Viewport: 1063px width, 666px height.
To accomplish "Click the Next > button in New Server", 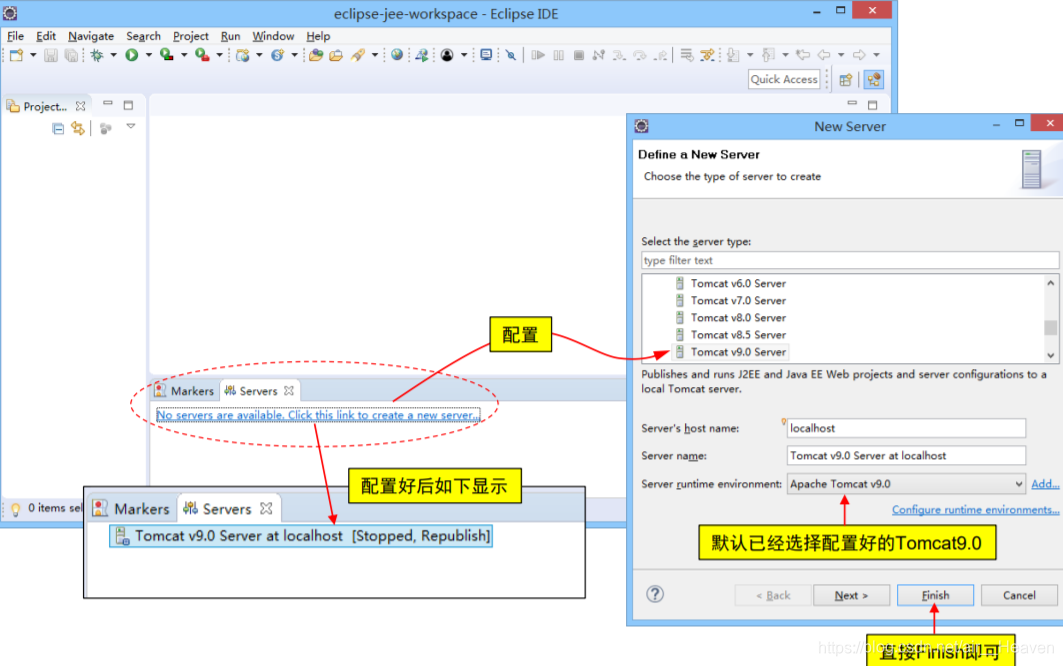I will click(851, 595).
